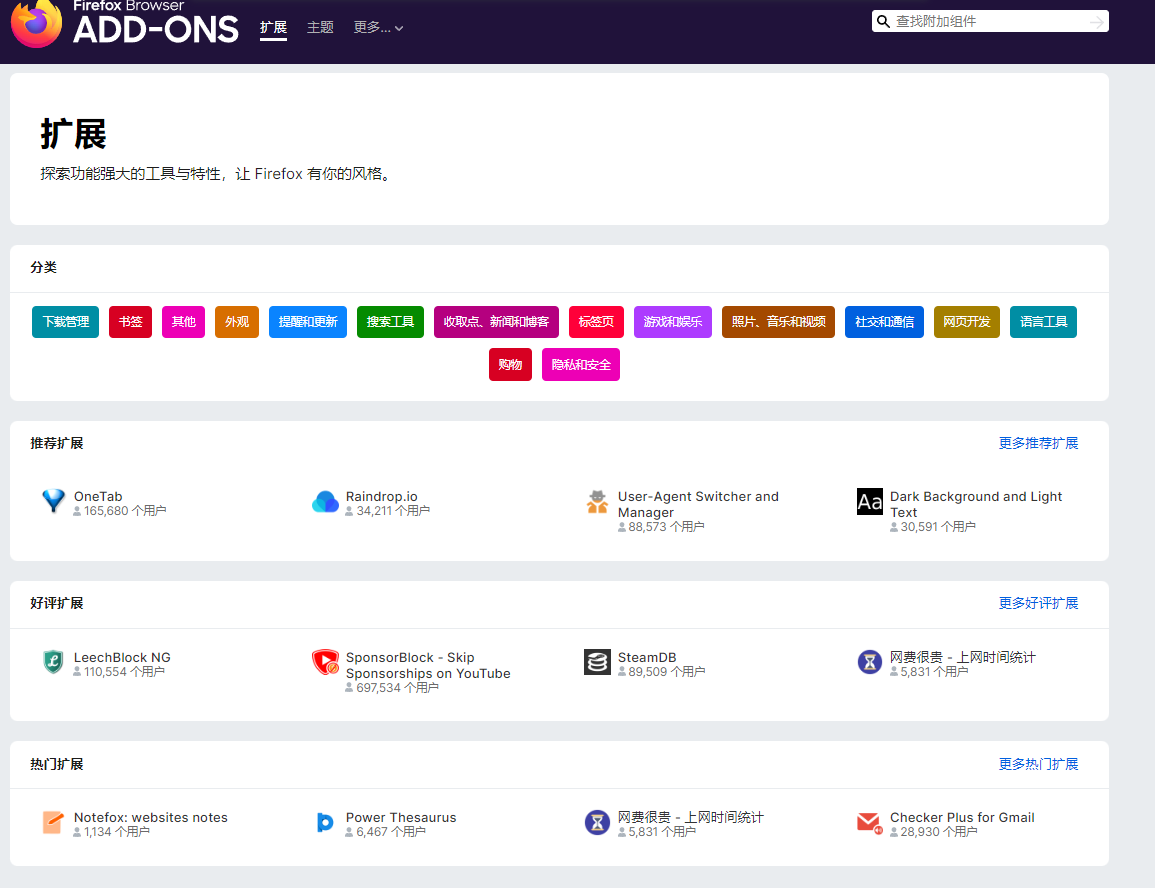
Task: Expand the 更多… dropdown menu
Action: click(x=378, y=28)
